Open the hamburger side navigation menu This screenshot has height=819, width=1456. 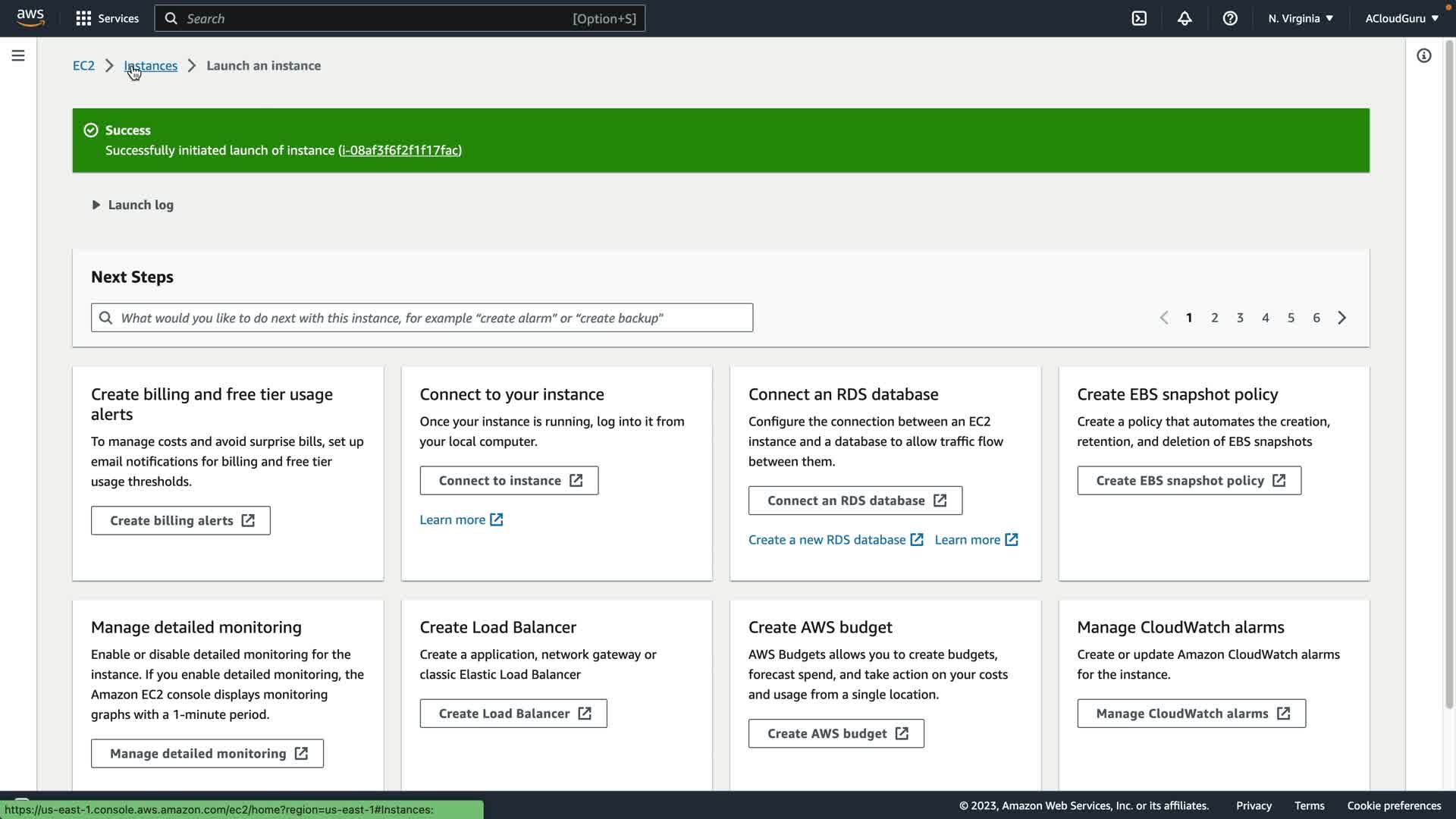[x=18, y=55]
